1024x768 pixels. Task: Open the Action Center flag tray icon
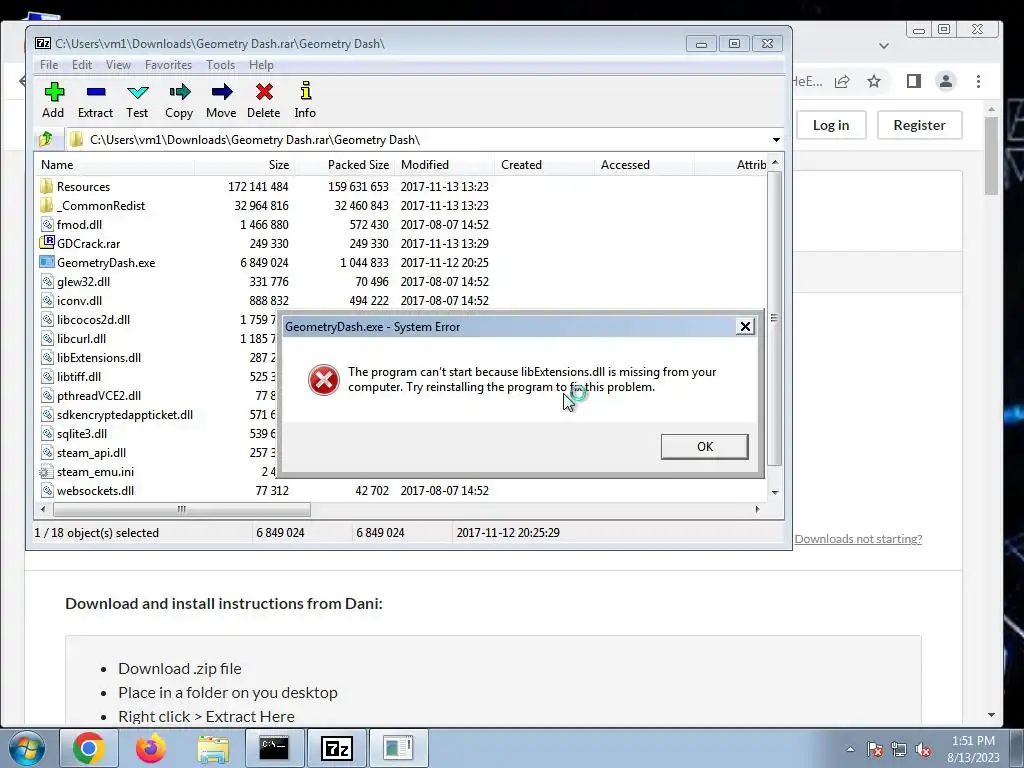pos(875,750)
